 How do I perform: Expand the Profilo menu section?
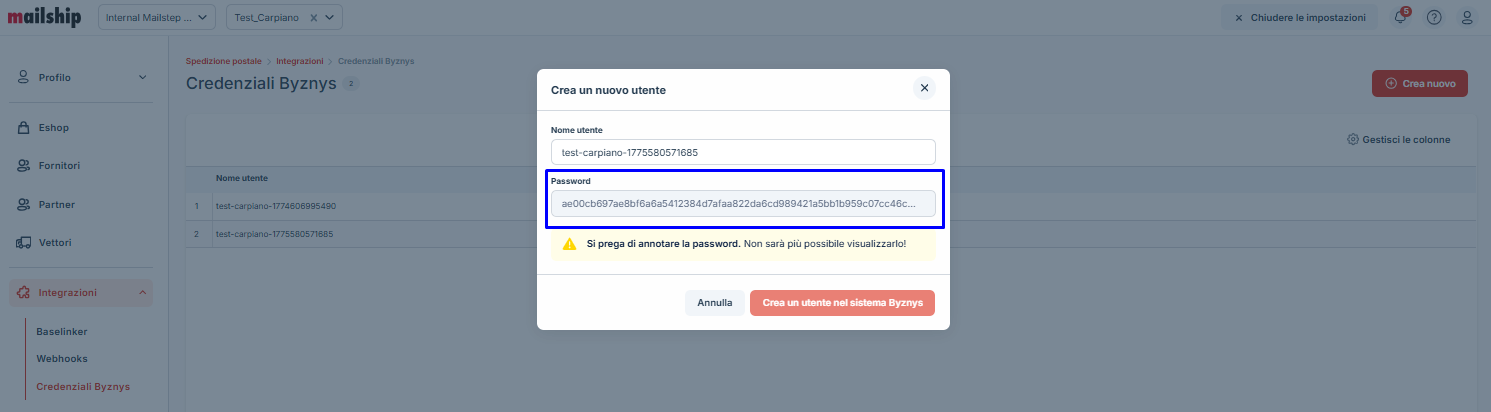[142, 77]
